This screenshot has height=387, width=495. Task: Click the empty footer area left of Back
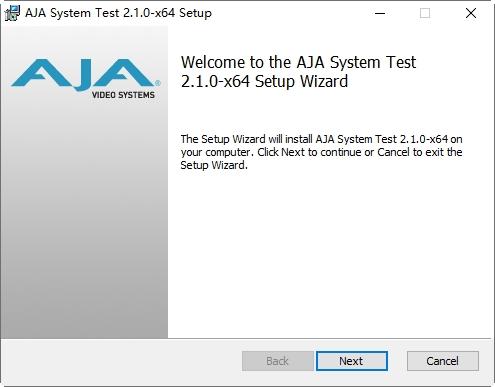pyautogui.click(x=122, y=361)
